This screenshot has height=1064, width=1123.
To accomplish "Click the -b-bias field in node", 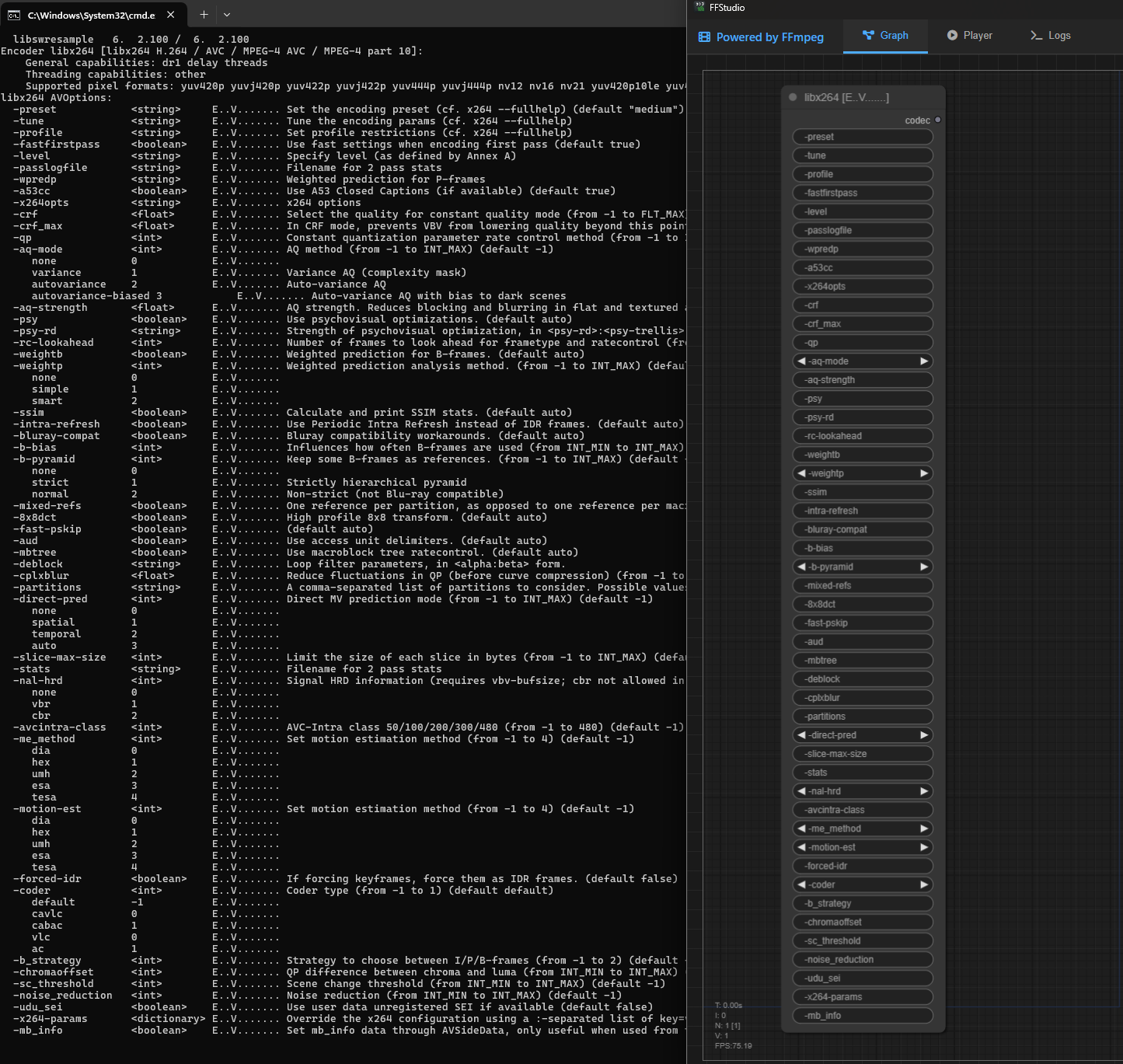I will pos(863,548).
